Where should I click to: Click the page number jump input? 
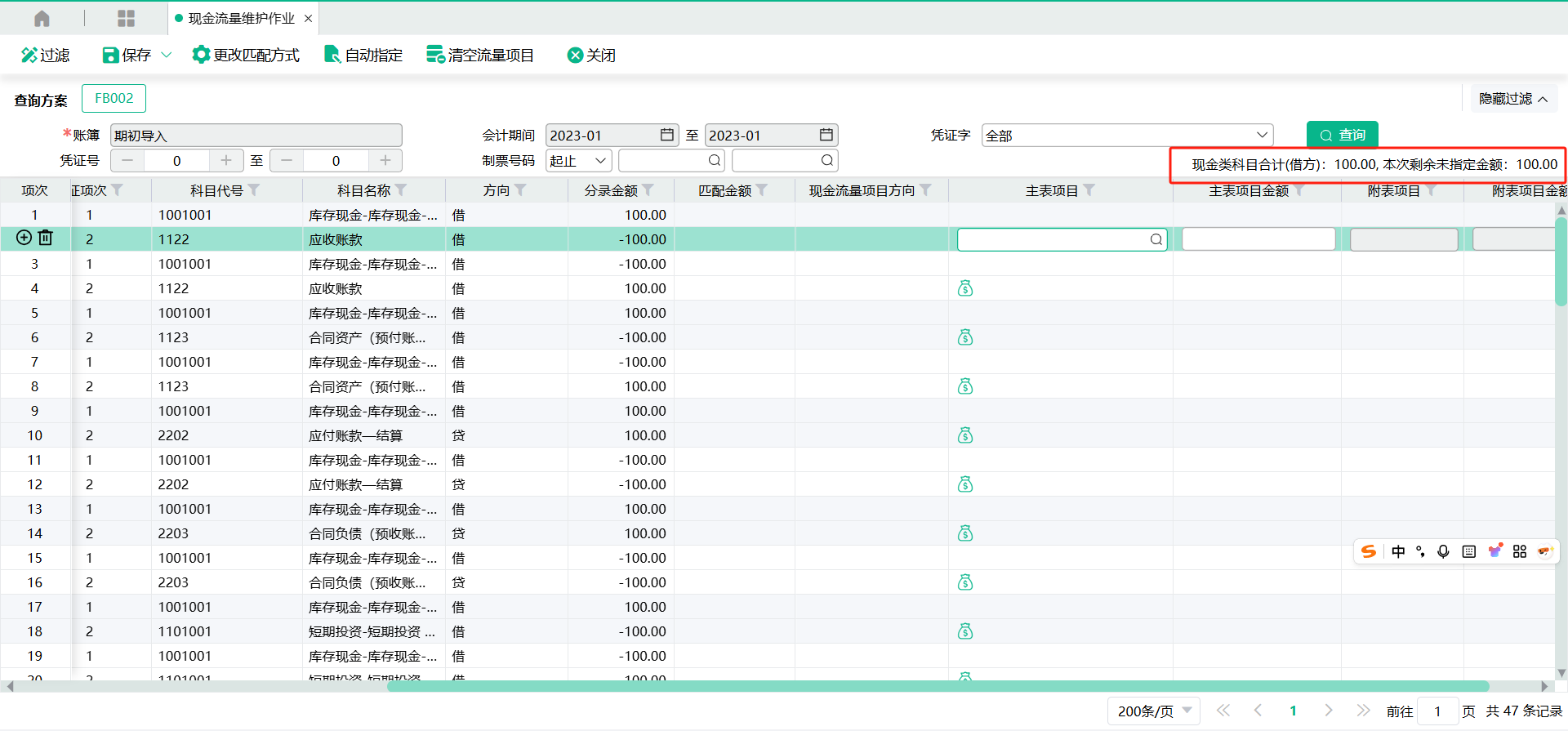coord(1438,711)
